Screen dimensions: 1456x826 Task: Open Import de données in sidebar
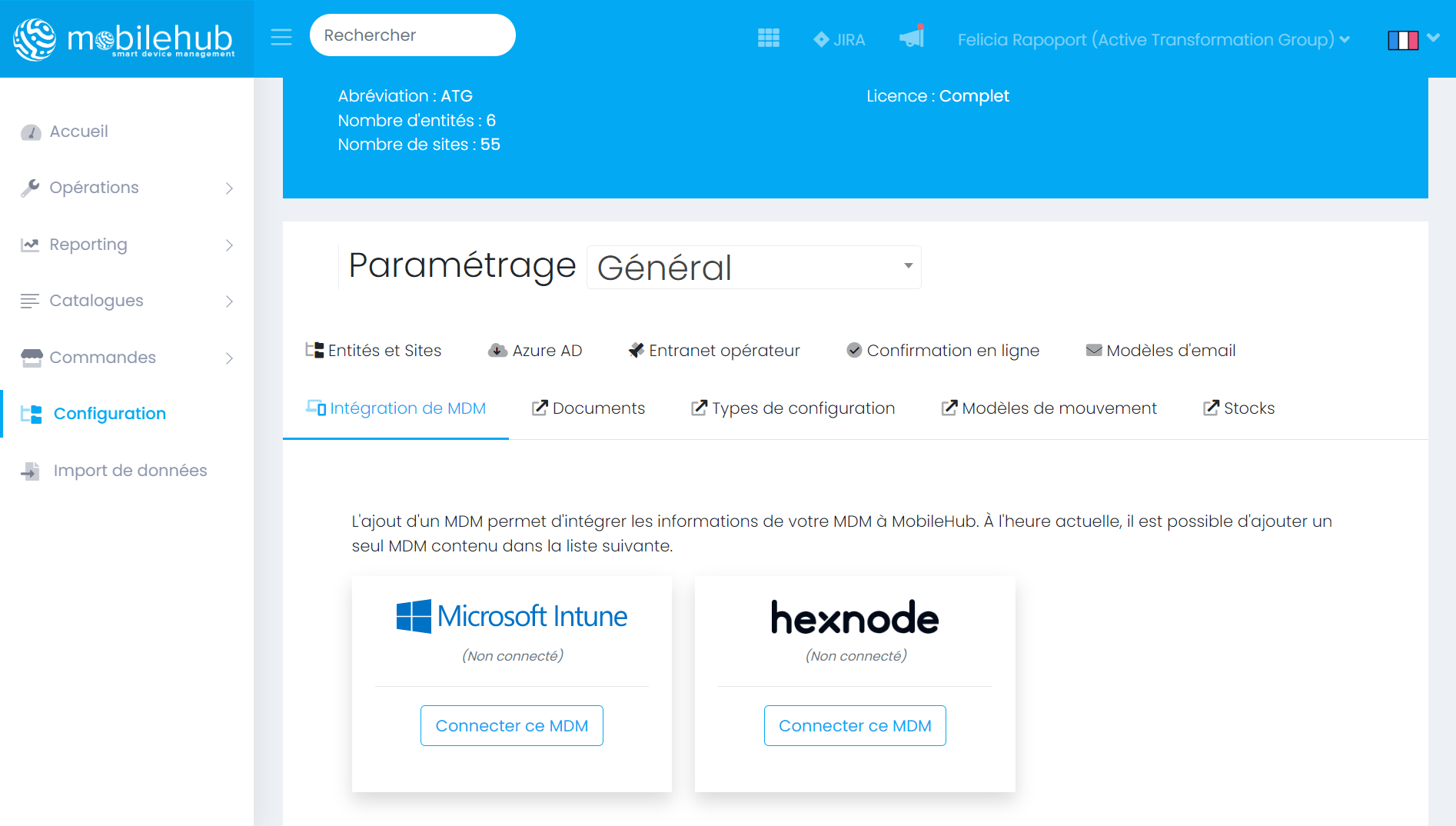pos(131,471)
